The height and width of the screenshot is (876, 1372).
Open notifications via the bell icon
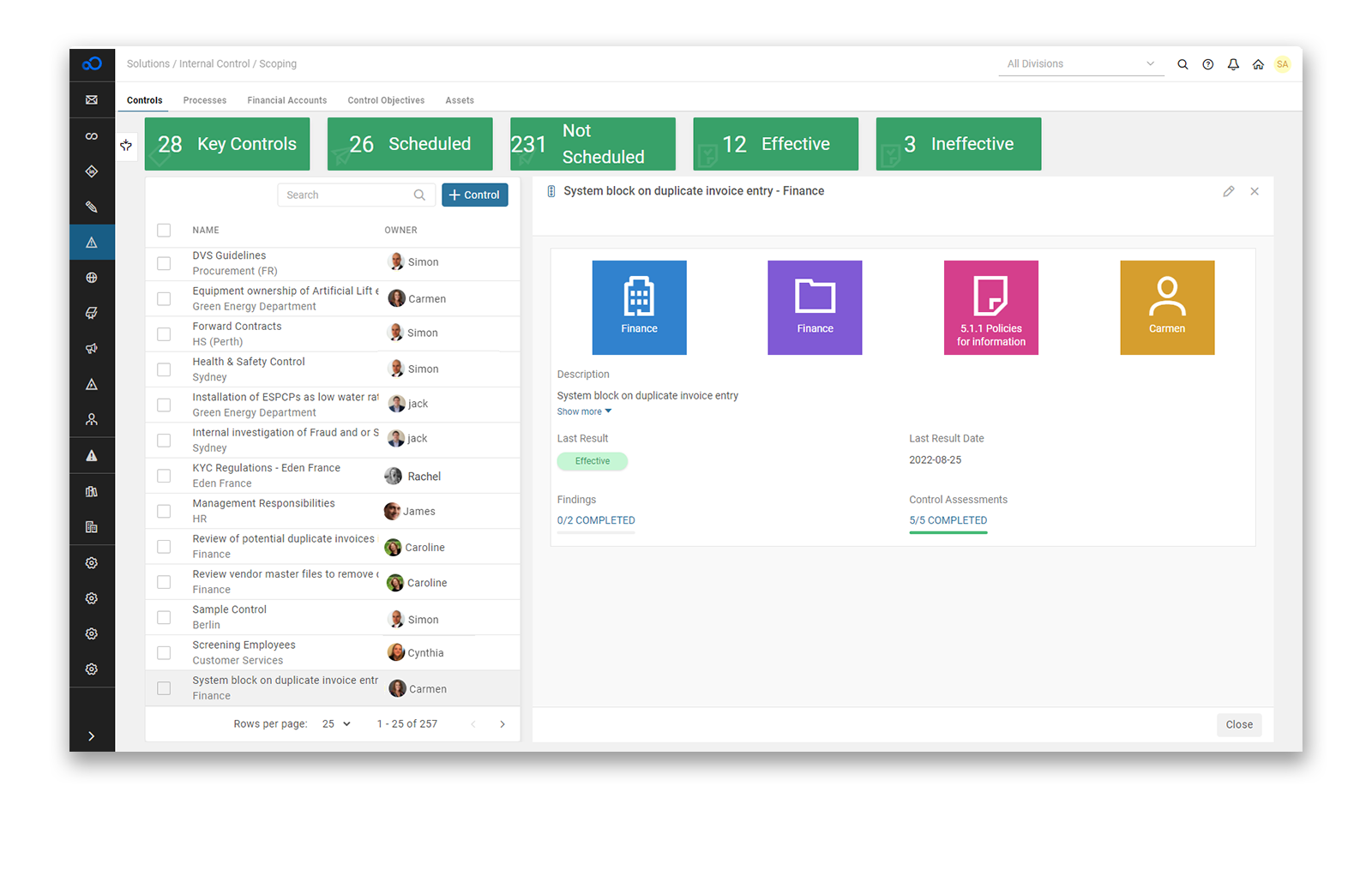[1233, 63]
